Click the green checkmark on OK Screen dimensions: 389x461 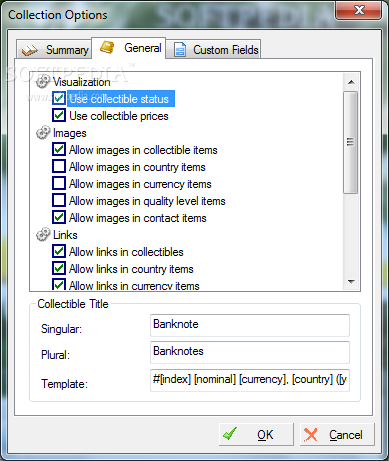230,434
